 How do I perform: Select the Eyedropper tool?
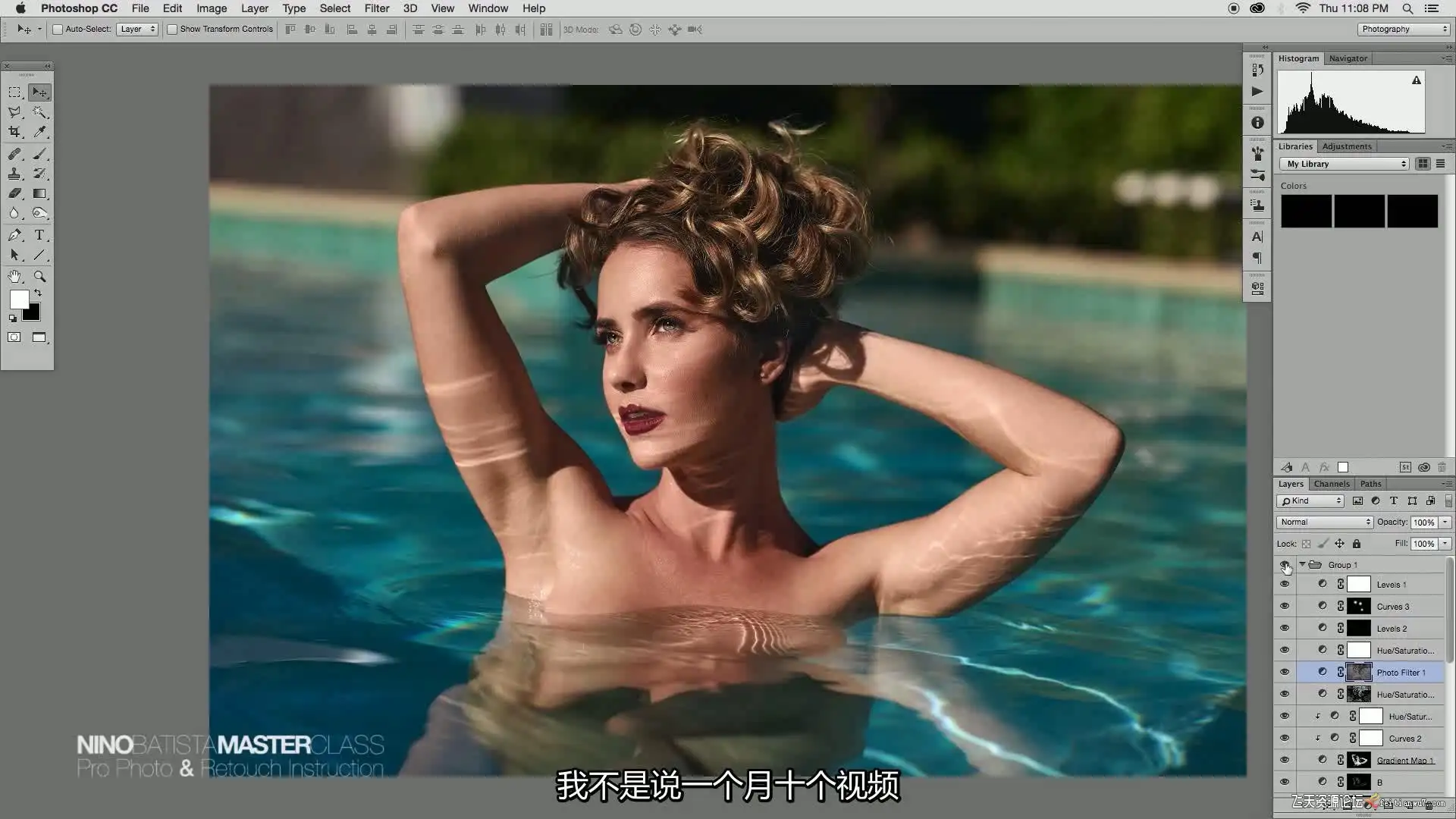pos(39,132)
